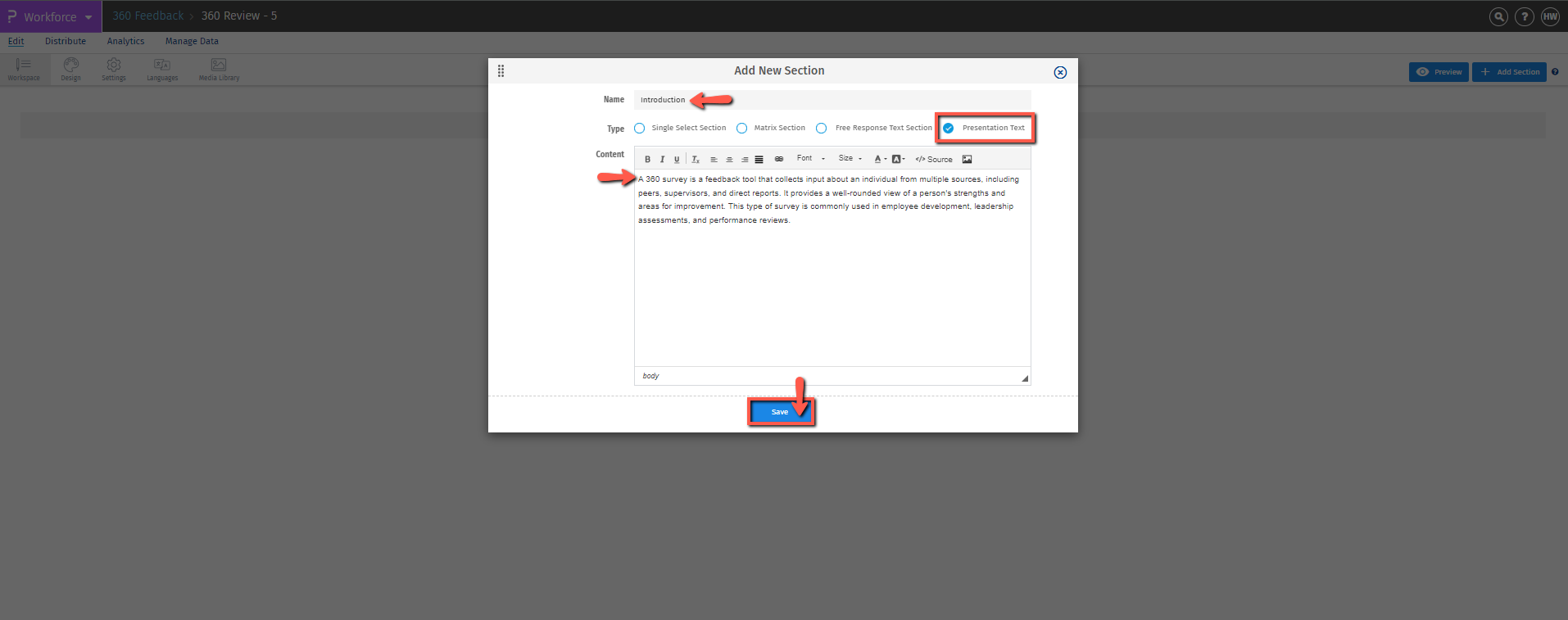Open the help question mark icon

1524,16
